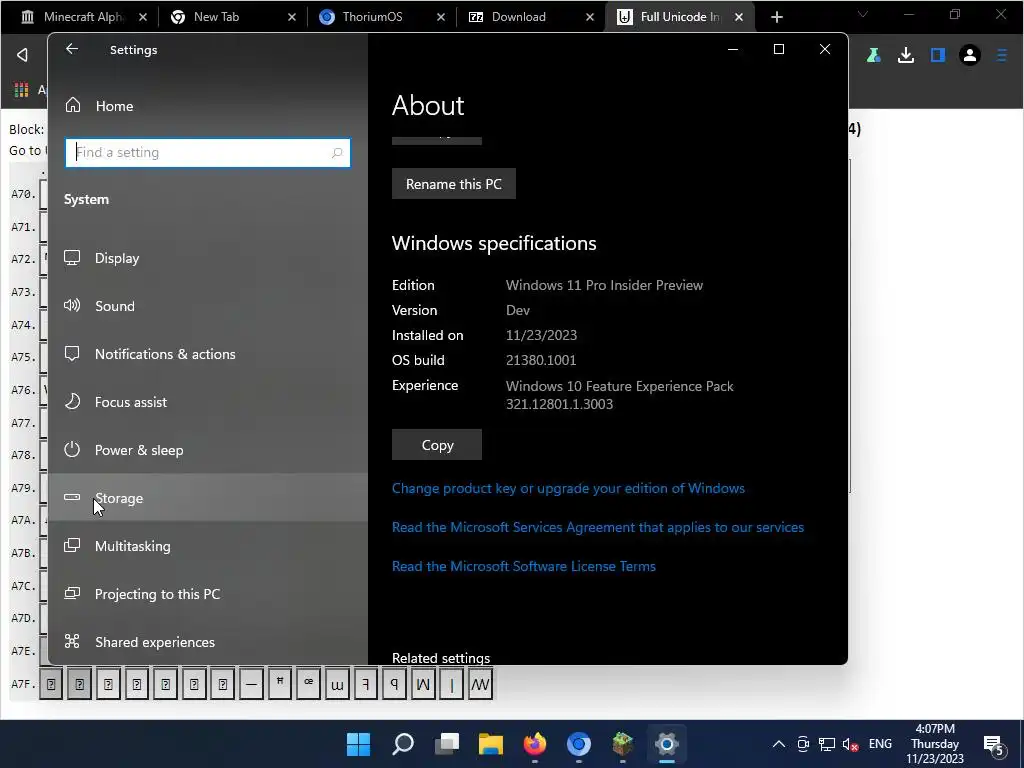The image size is (1024, 768).
Task: Open Change product key or upgrade edition link
Action: [x=568, y=488]
